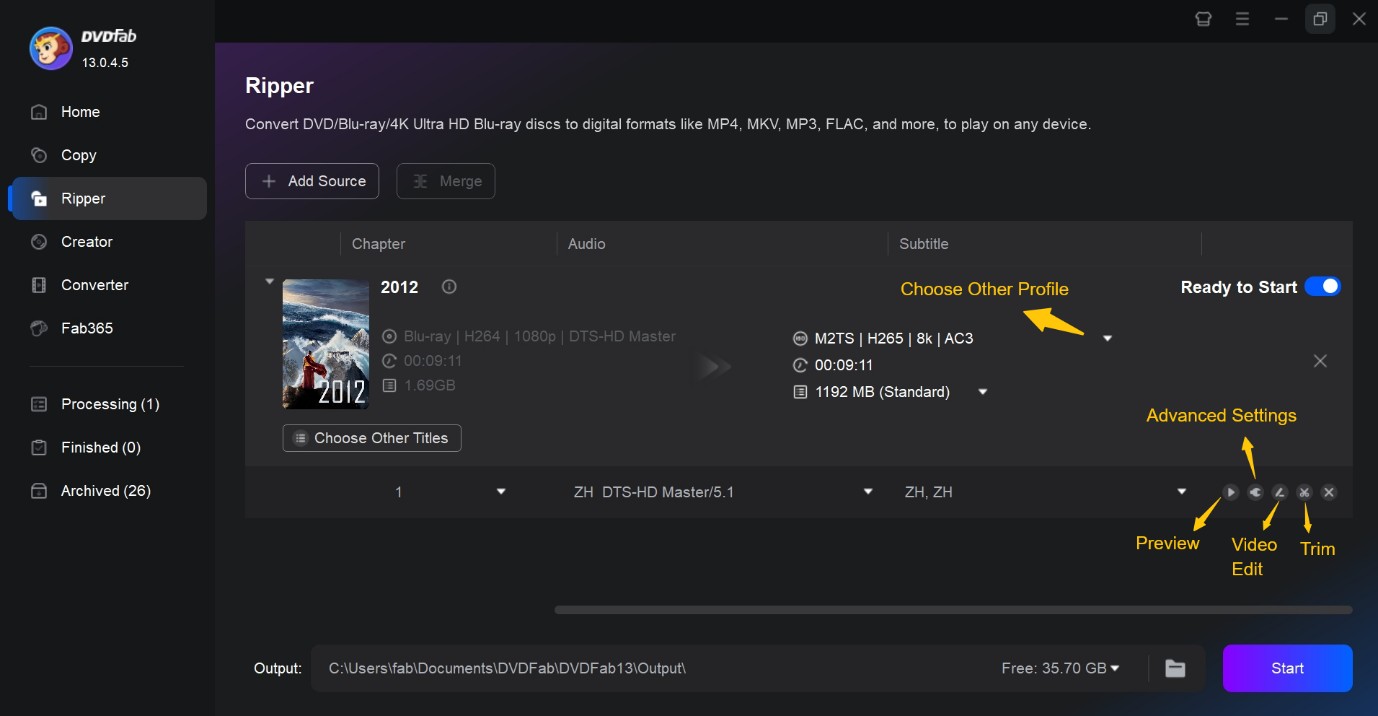Open Video Edit with the pen icon
This screenshot has height=716, width=1378.
click(x=1279, y=491)
